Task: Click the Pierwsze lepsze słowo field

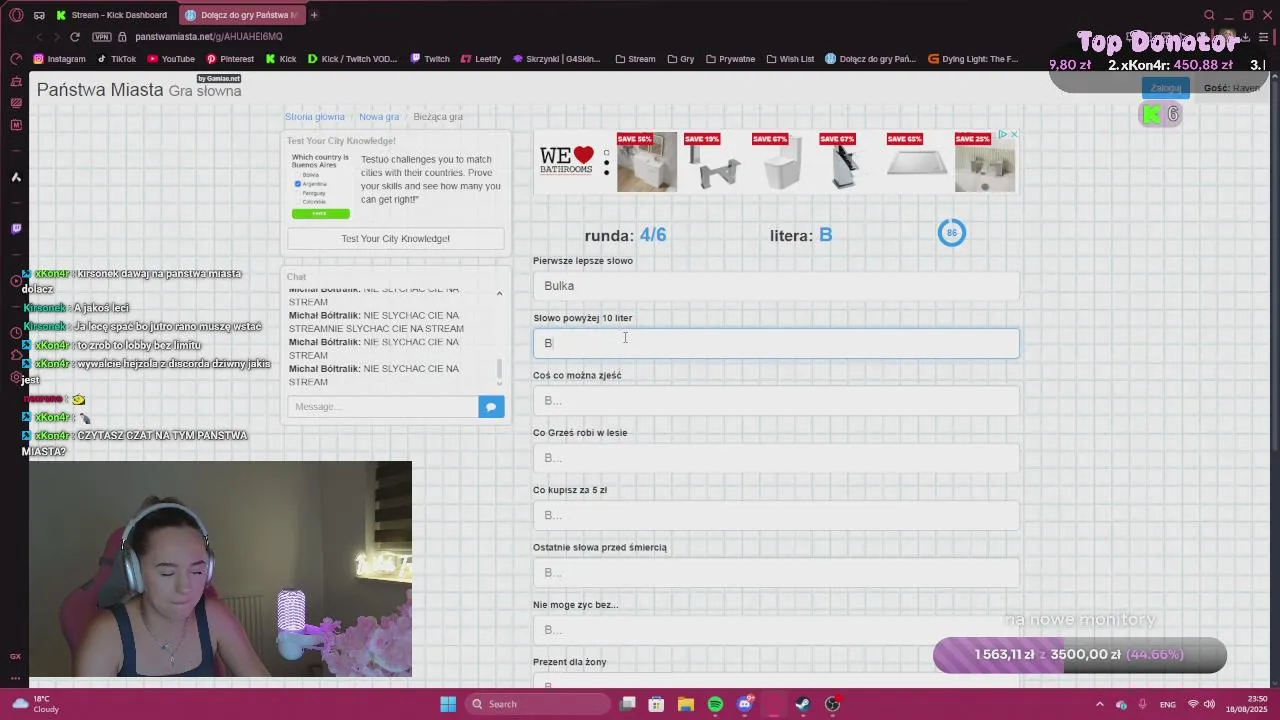Action: tap(776, 286)
